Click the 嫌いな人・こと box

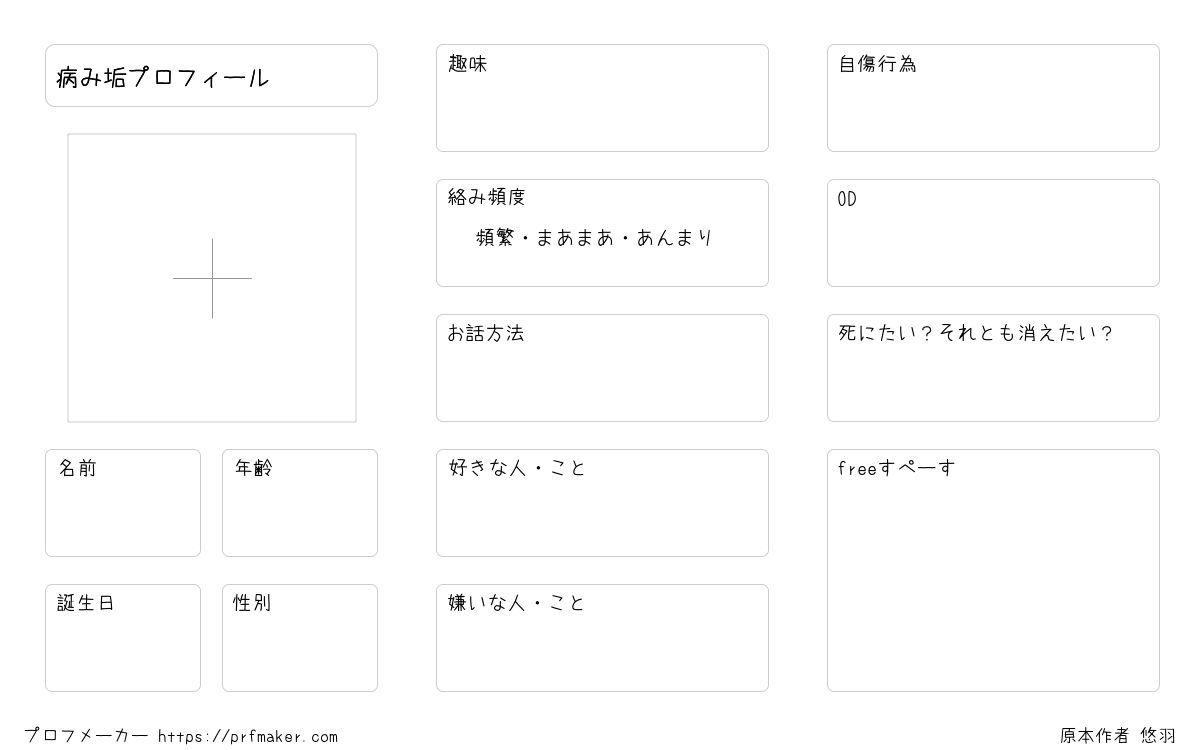[602, 638]
